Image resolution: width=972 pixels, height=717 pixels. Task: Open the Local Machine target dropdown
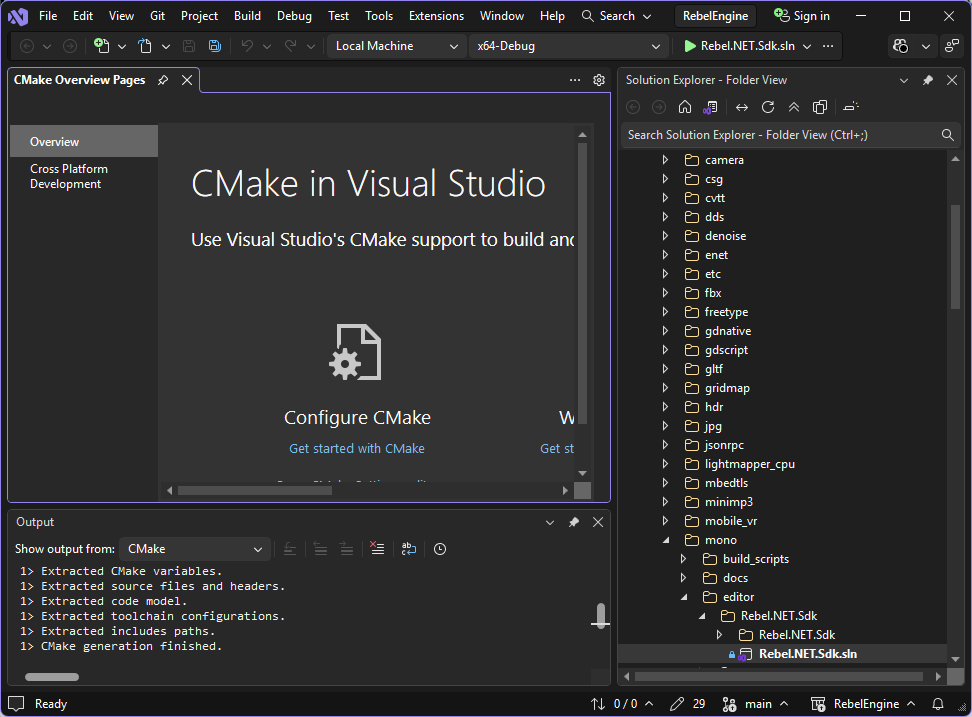pos(395,46)
